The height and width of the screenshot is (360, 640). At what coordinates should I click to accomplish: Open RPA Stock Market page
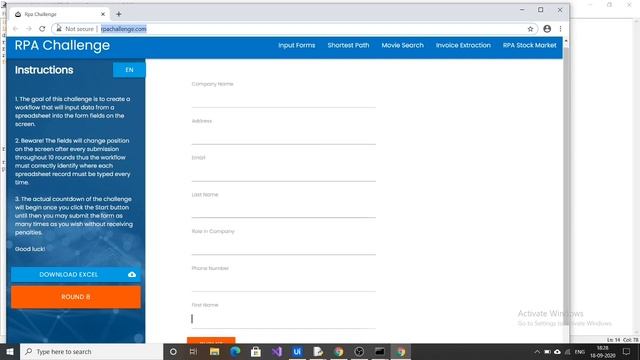[x=529, y=45]
